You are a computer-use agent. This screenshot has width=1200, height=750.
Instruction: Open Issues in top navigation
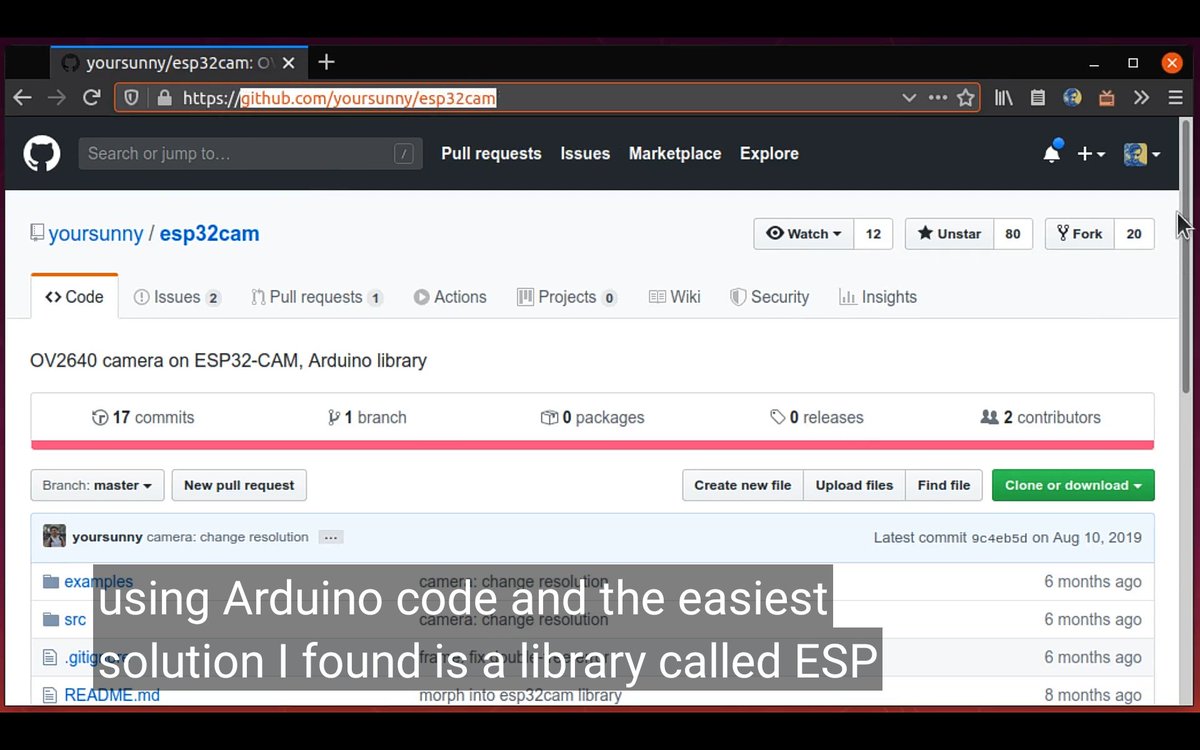[x=585, y=154]
